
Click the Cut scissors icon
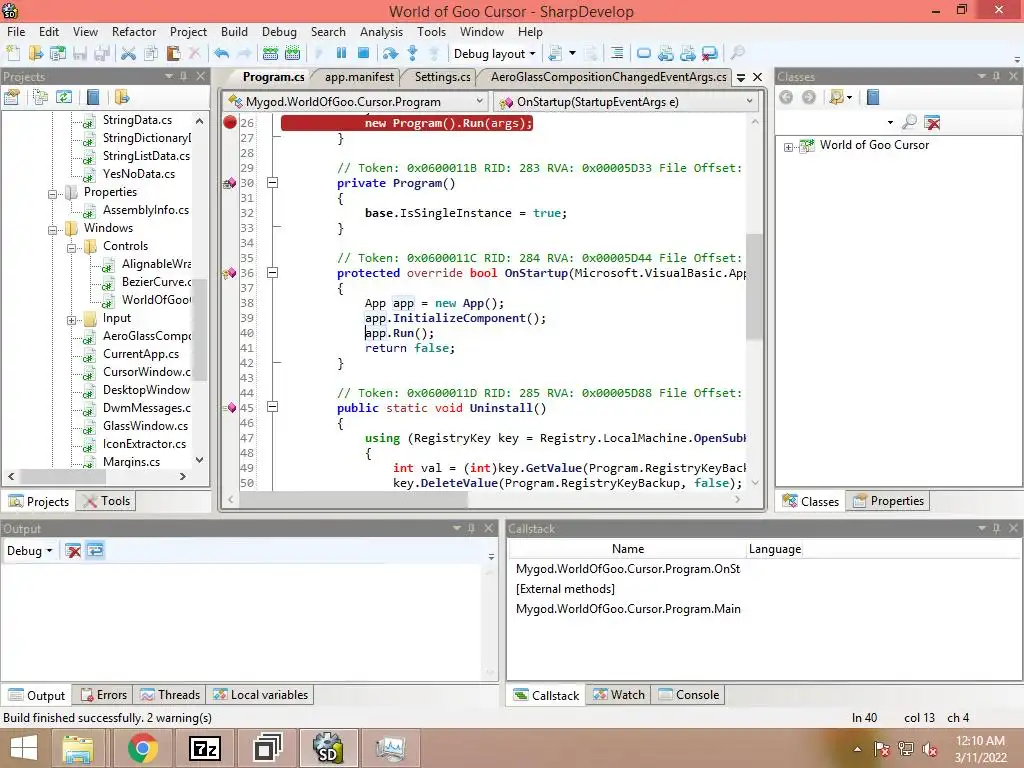coord(129,54)
